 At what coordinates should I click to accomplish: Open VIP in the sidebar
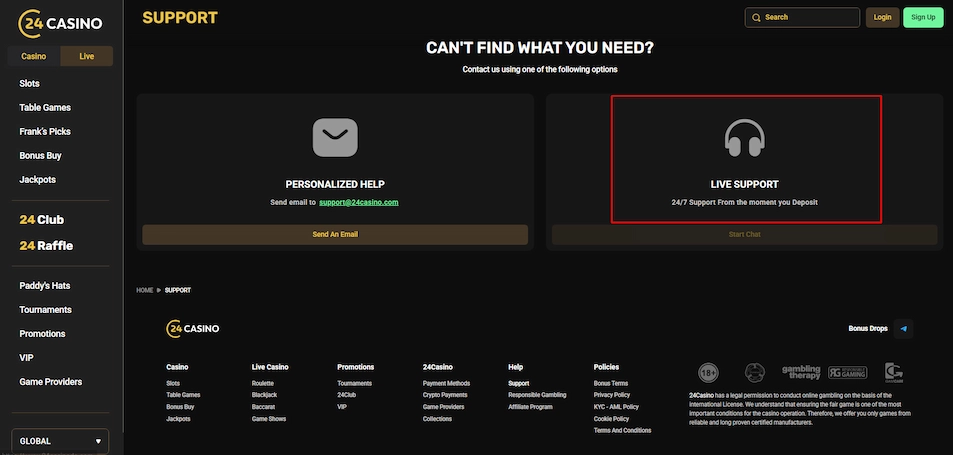26,358
